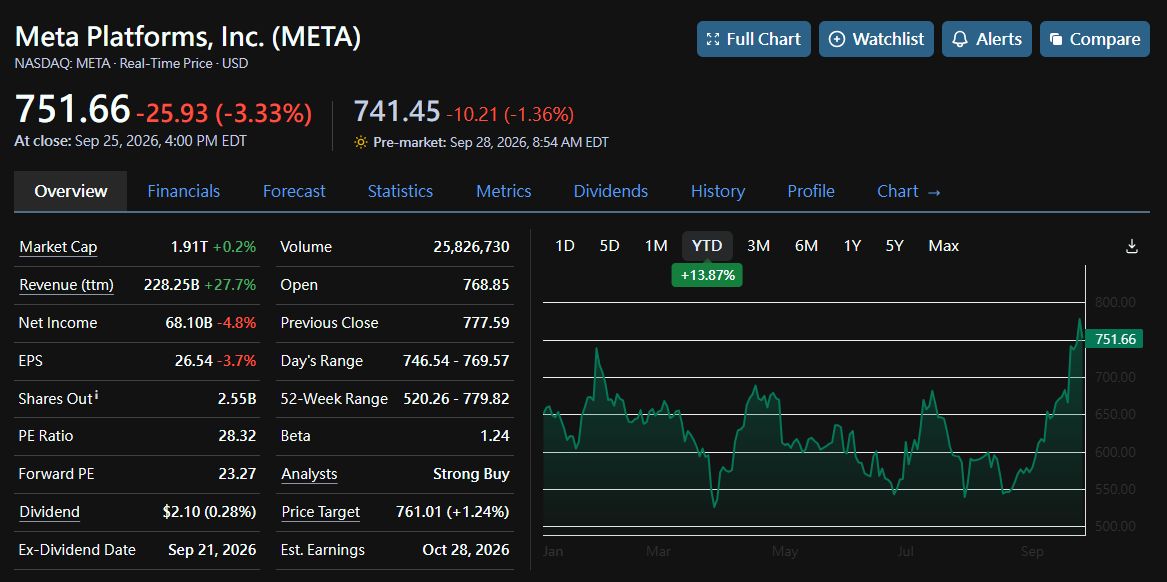1167x582 pixels.
Task: Open the Full Chart view
Action: [753, 39]
